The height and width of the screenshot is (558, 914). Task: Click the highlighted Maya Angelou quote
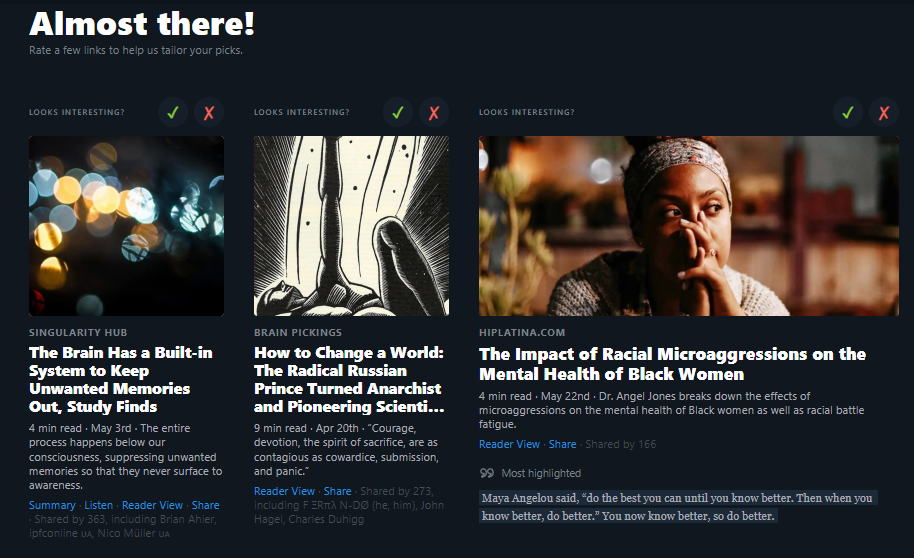677,507
